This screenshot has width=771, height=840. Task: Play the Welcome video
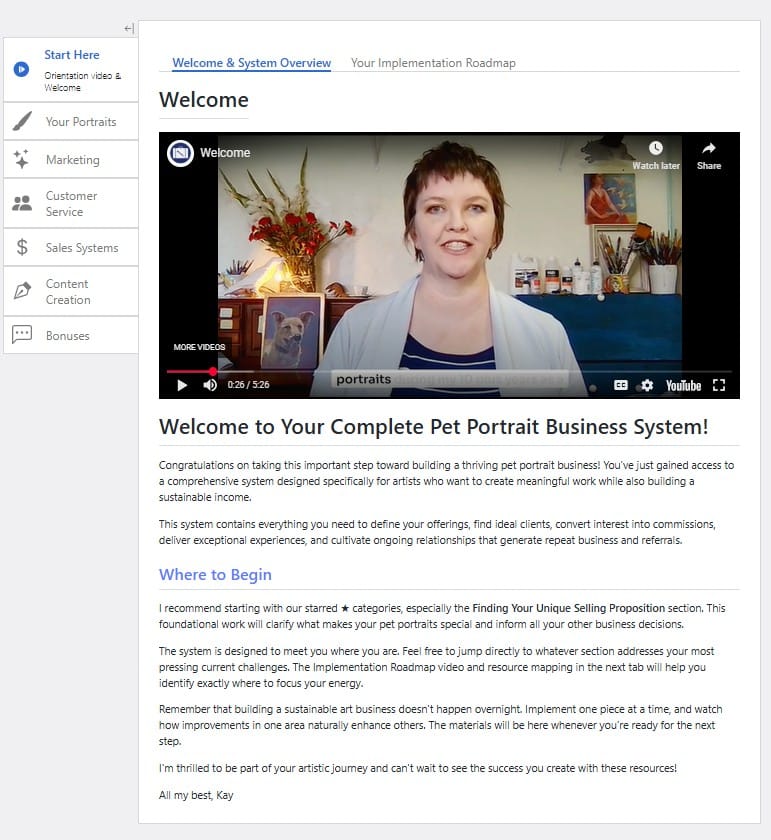tap(182, 385)
